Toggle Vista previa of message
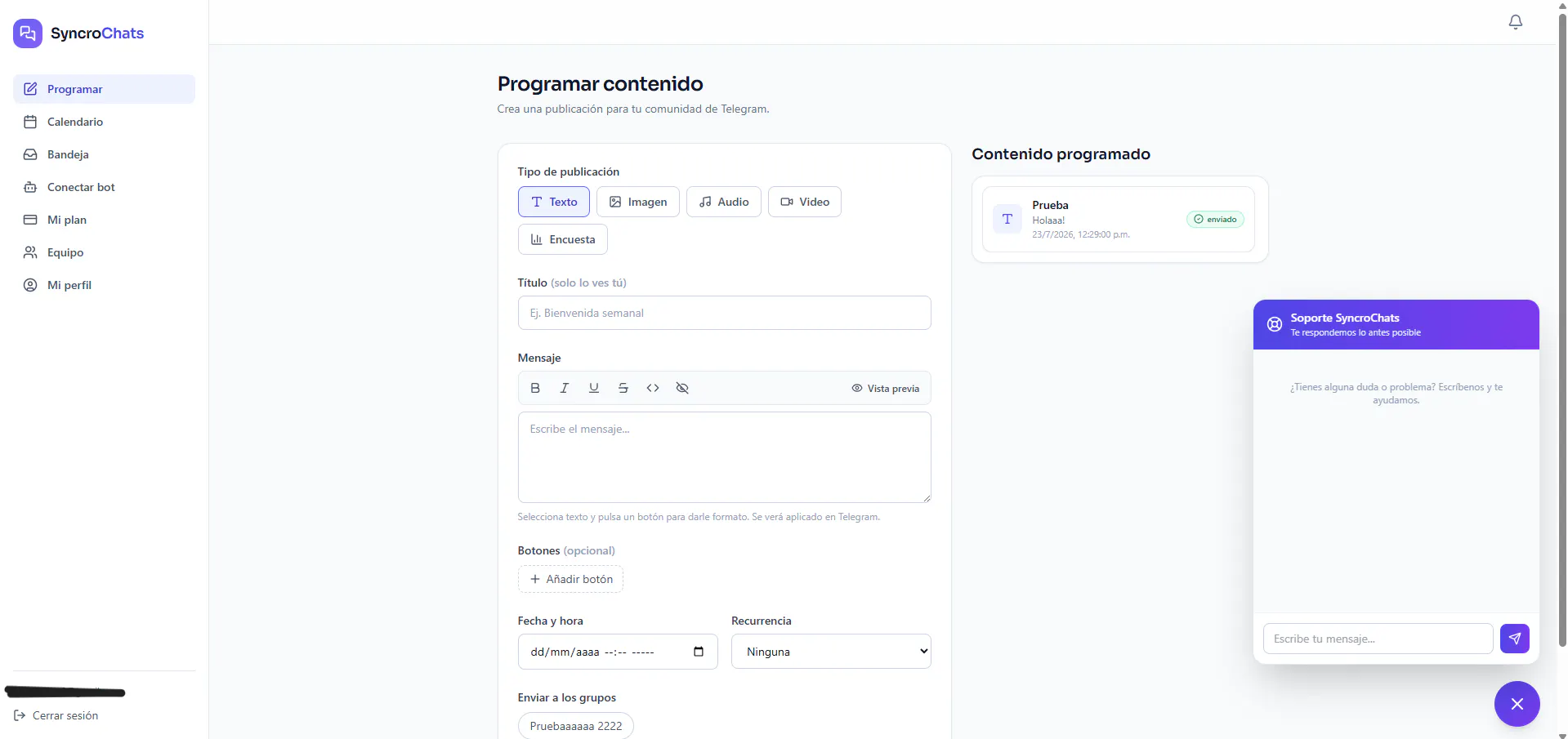The image size is (1568, 739). [886, 389]
